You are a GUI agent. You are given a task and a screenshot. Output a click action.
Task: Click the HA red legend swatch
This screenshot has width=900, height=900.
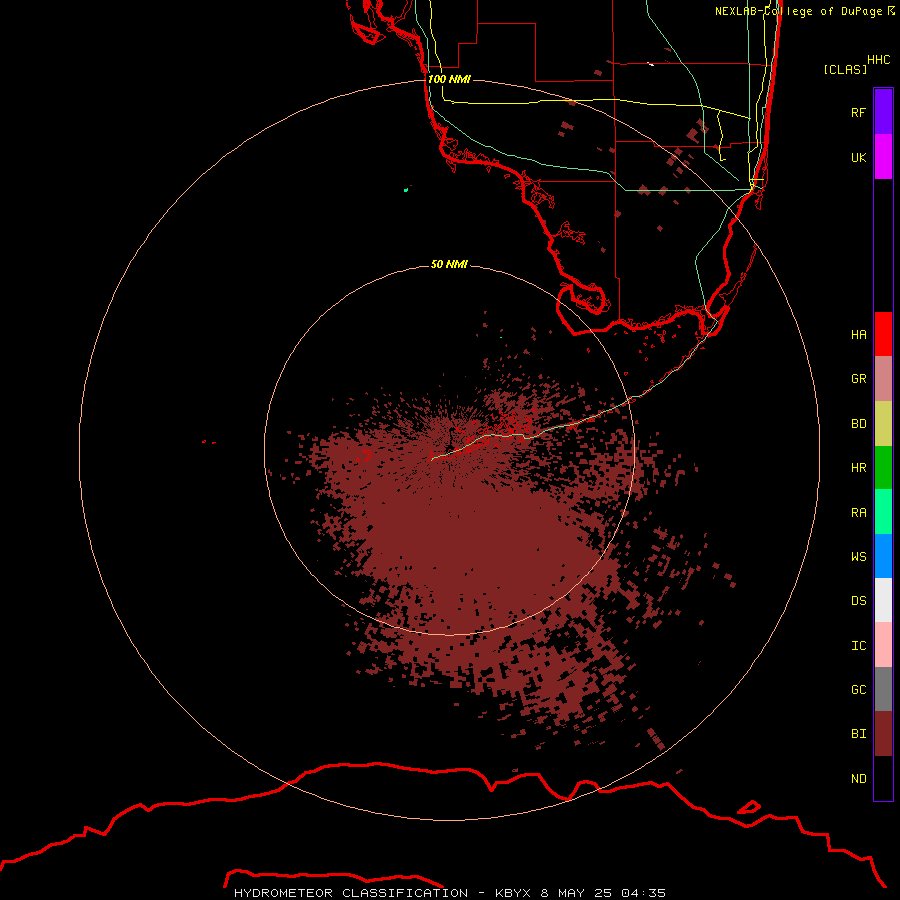[883, 334]
